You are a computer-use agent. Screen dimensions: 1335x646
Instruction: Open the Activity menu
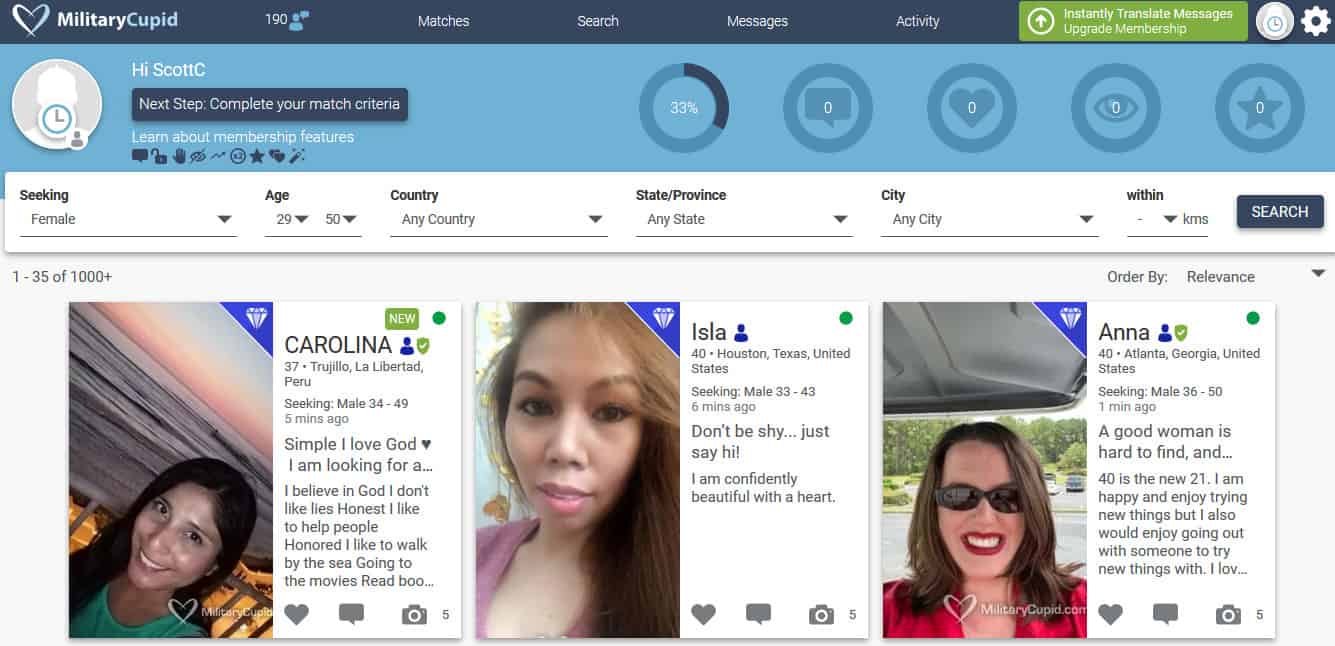pyautogui.click(x=918, y=21)
